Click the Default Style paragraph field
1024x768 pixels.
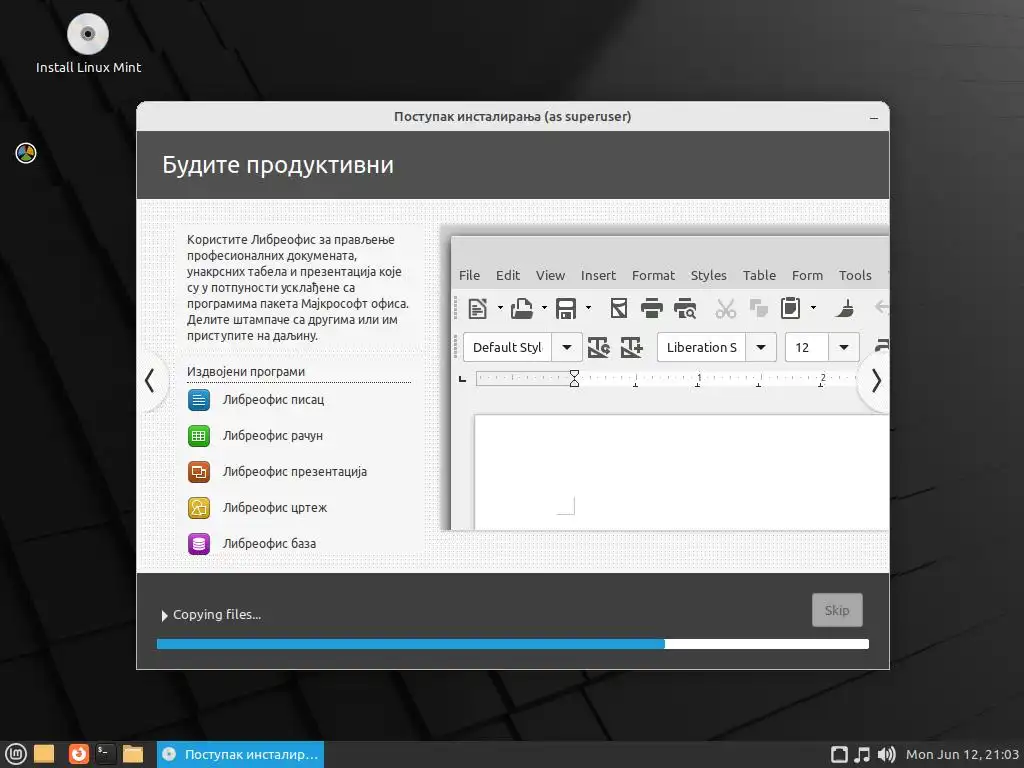507,347
